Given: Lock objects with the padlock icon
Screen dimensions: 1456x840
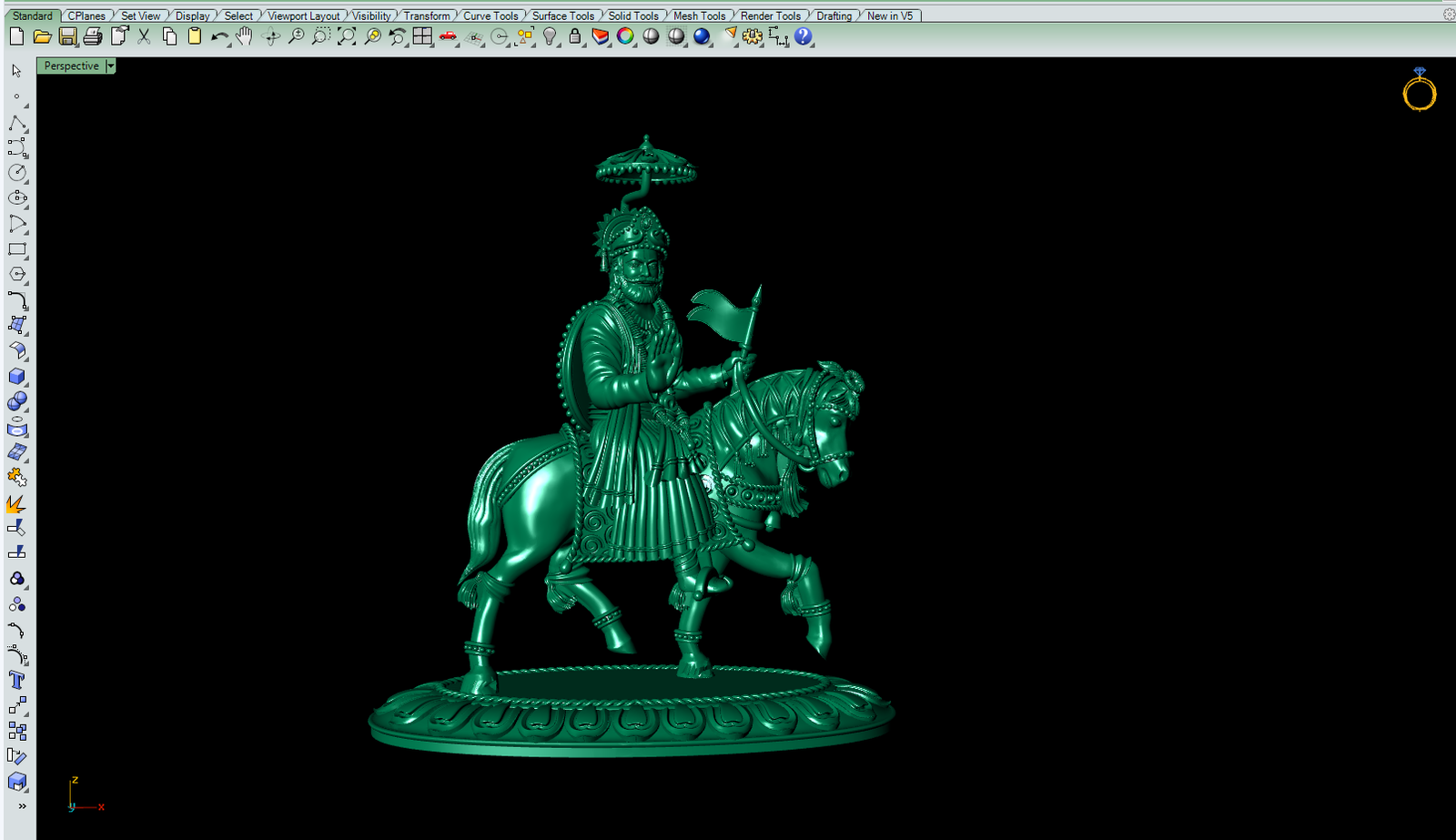Looking at the screenshot, I should [575, 36].
